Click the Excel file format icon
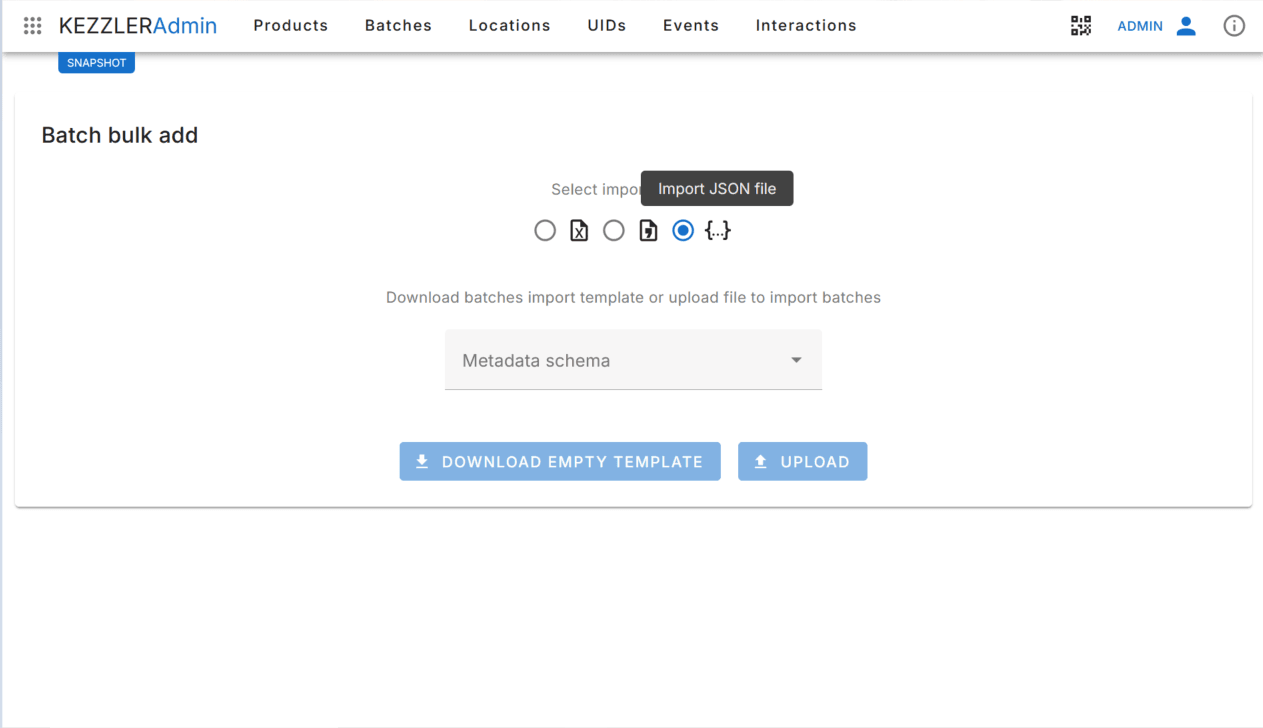This screenshot has height=728, width=1263. [x=579, y=231]
